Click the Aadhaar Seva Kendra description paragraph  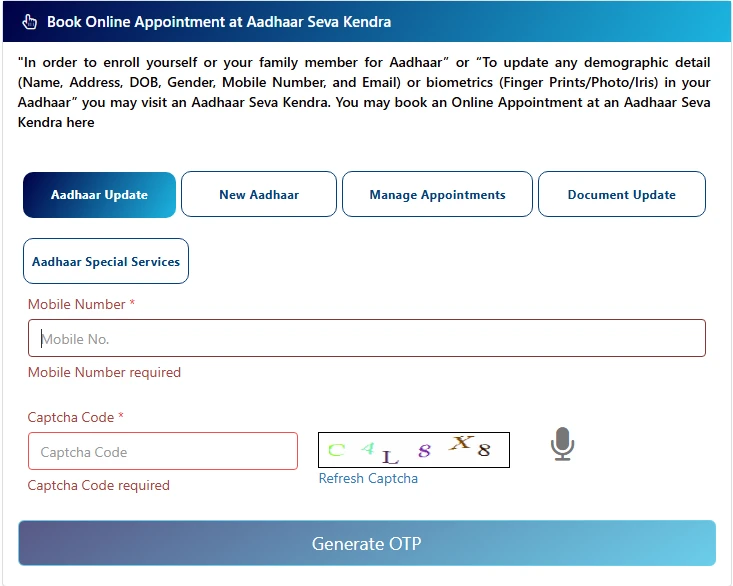[x=364, y=92]
